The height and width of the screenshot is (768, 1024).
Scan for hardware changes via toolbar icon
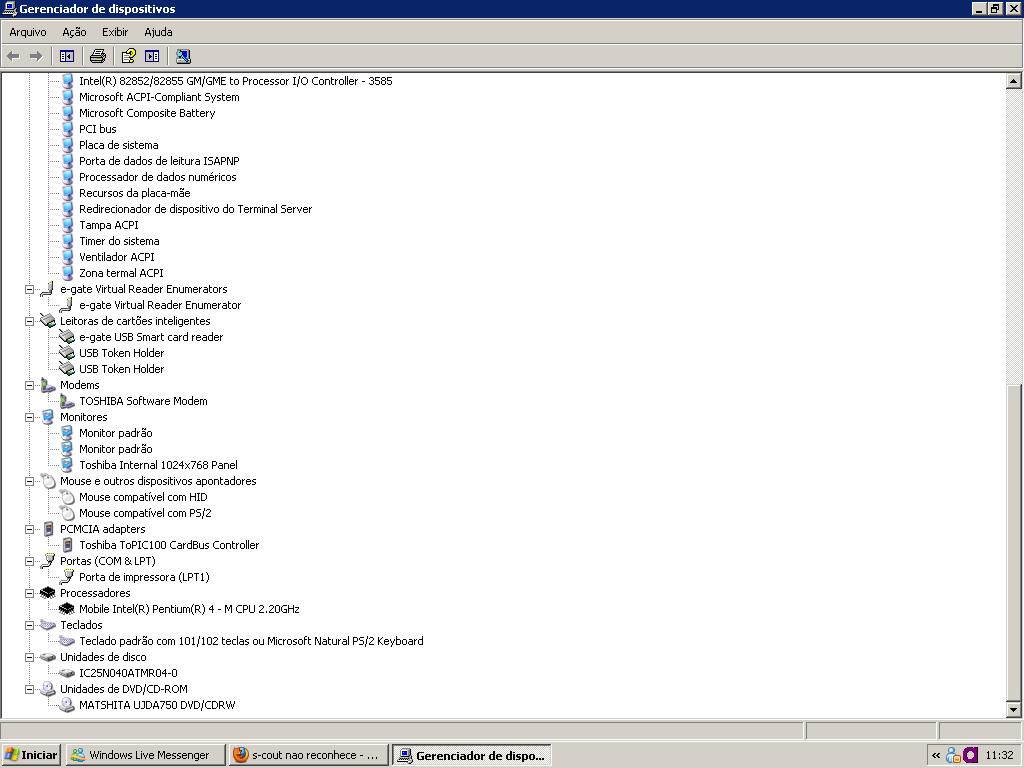(x=184, y=56)
